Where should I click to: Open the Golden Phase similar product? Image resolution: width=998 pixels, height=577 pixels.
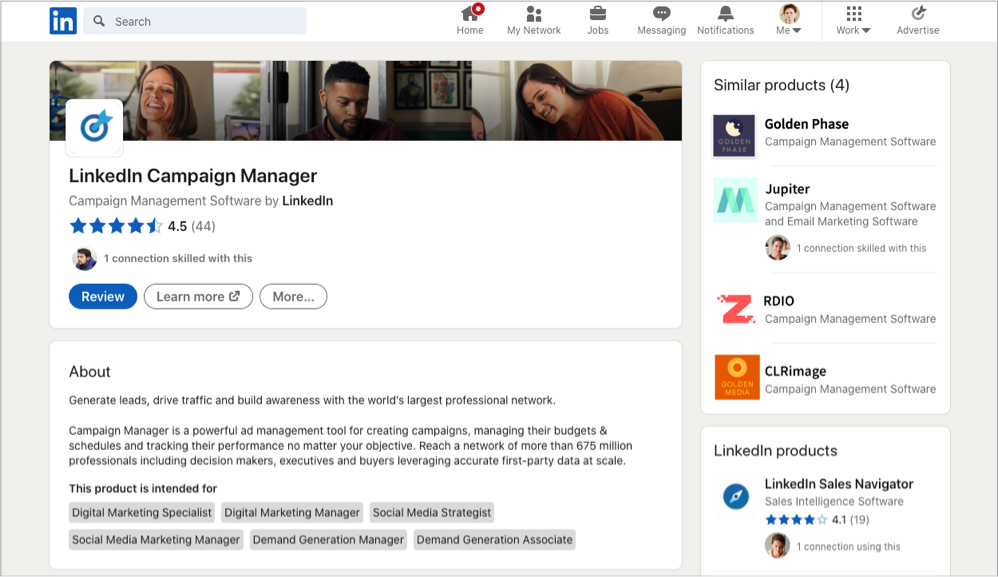tap(804, 124)
